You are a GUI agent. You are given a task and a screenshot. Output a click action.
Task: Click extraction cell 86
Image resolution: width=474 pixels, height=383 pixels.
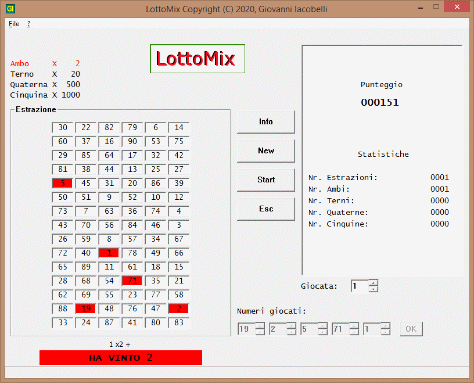click(x=155, y=183)
